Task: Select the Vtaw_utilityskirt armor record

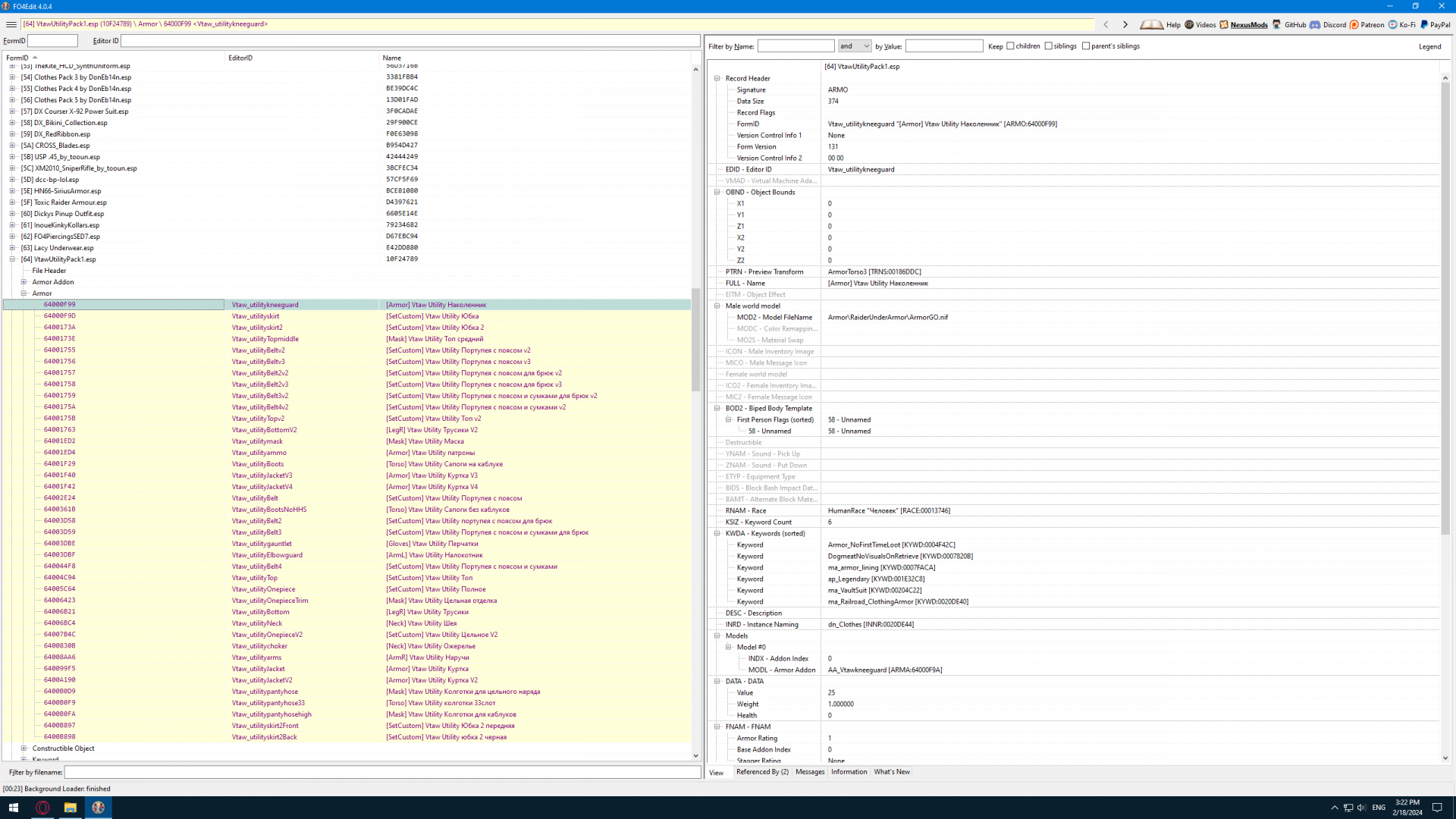Action: 255,316
